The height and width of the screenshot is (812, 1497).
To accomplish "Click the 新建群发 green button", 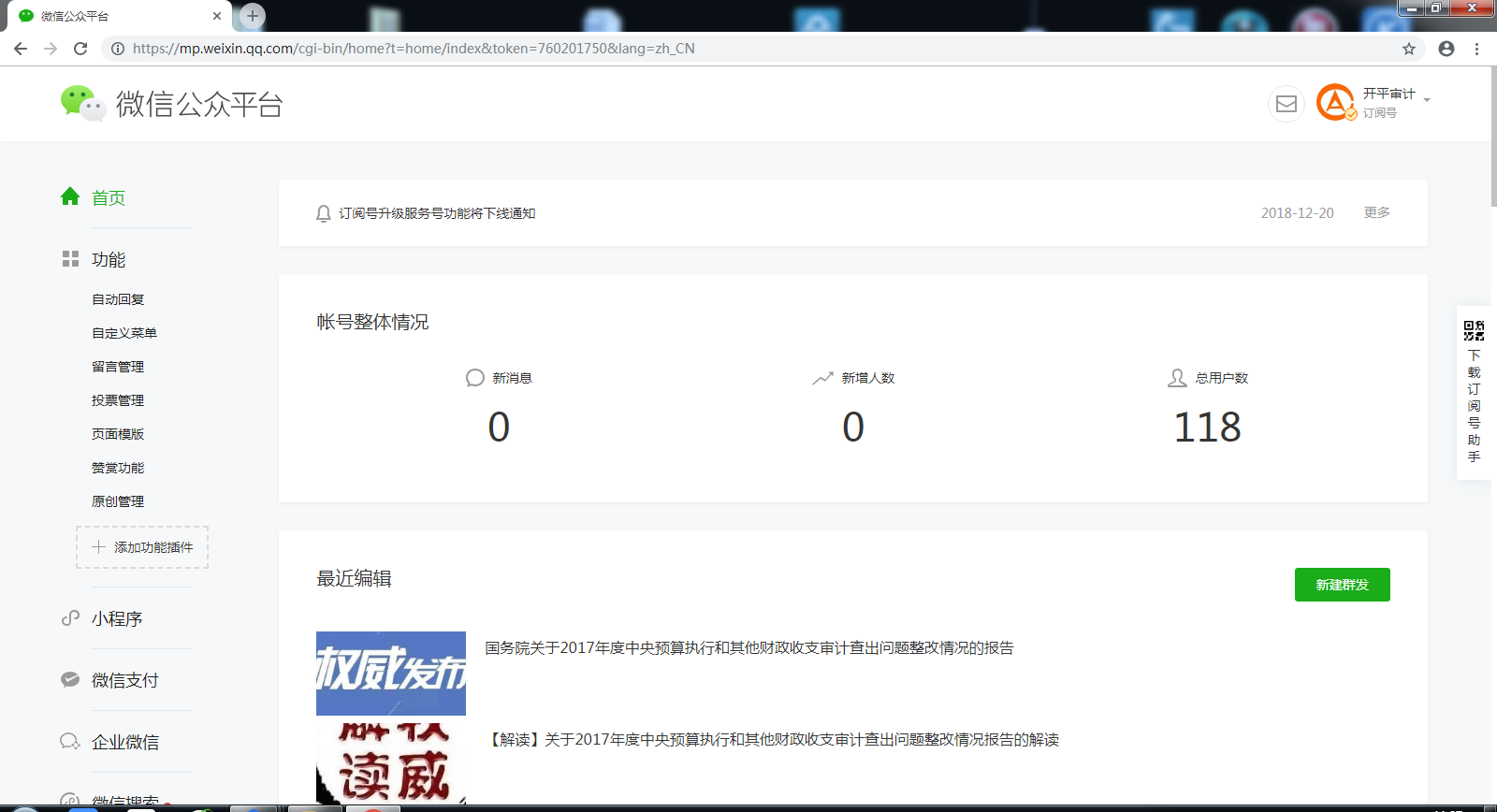I will pyautogui.click(x=1342, y=585).
